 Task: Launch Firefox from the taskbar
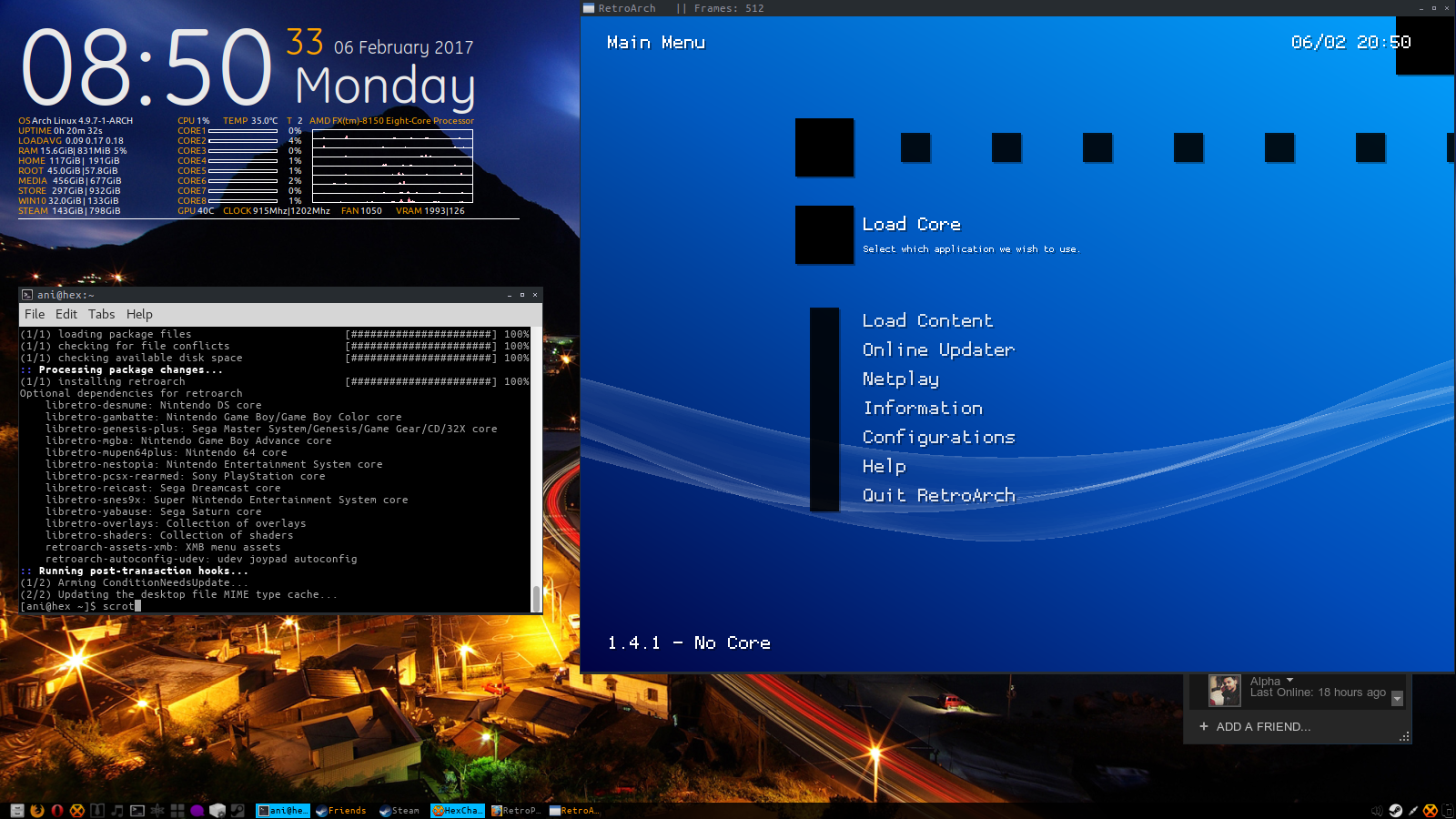pos(37,811)
